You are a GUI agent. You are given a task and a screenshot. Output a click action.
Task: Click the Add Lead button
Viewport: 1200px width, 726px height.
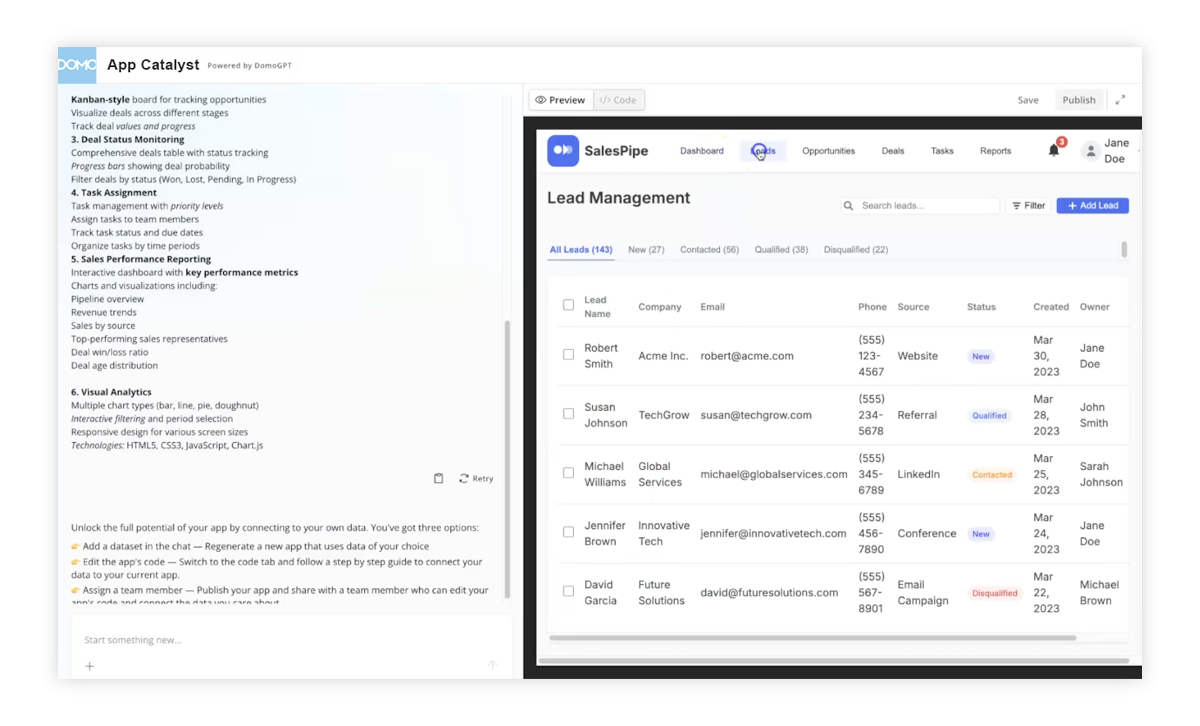pos(1091,204)
